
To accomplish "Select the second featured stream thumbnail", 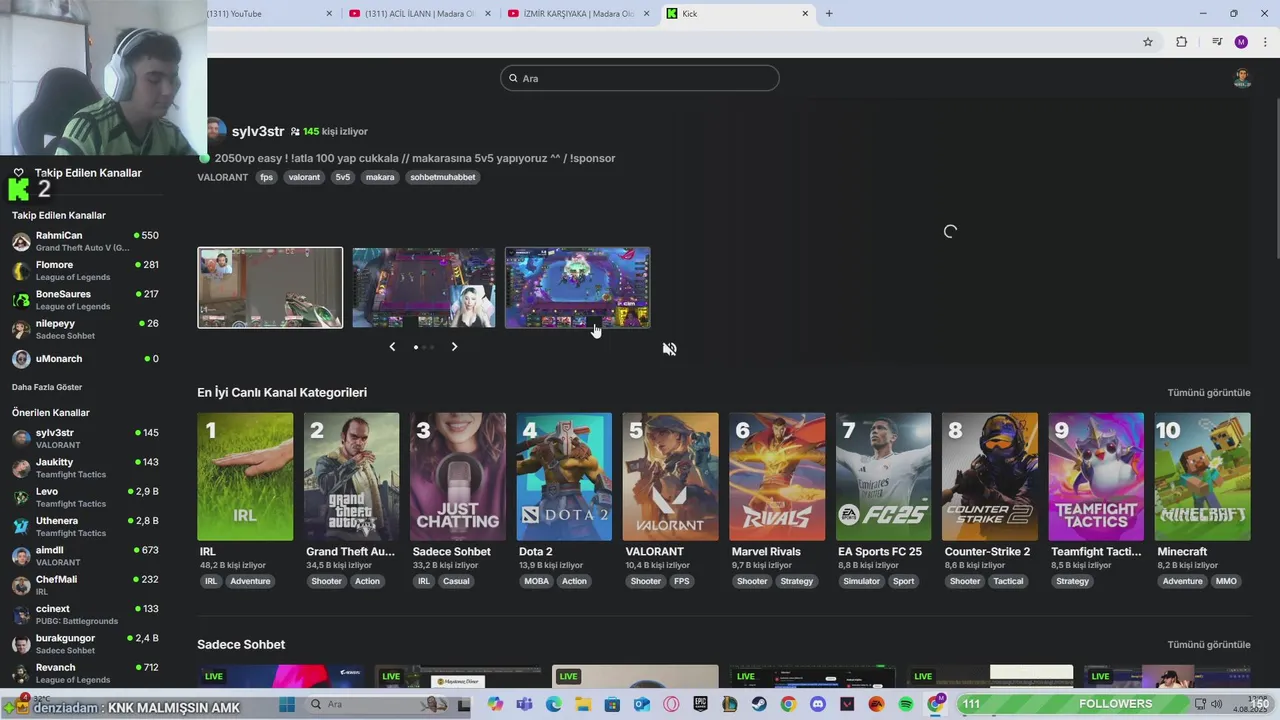I will 424,288.
